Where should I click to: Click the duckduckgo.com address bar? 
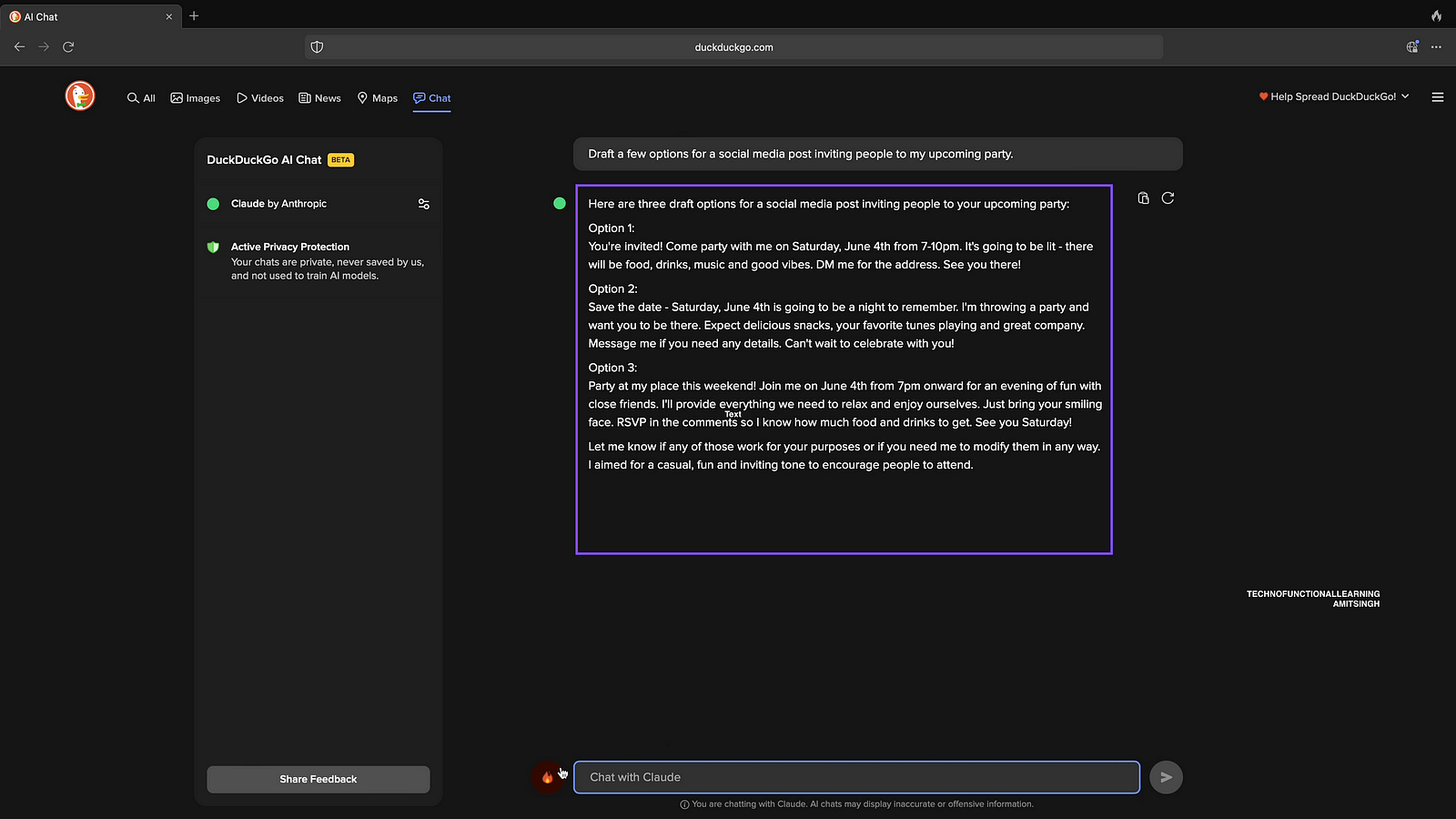click(x=733, y=47)
